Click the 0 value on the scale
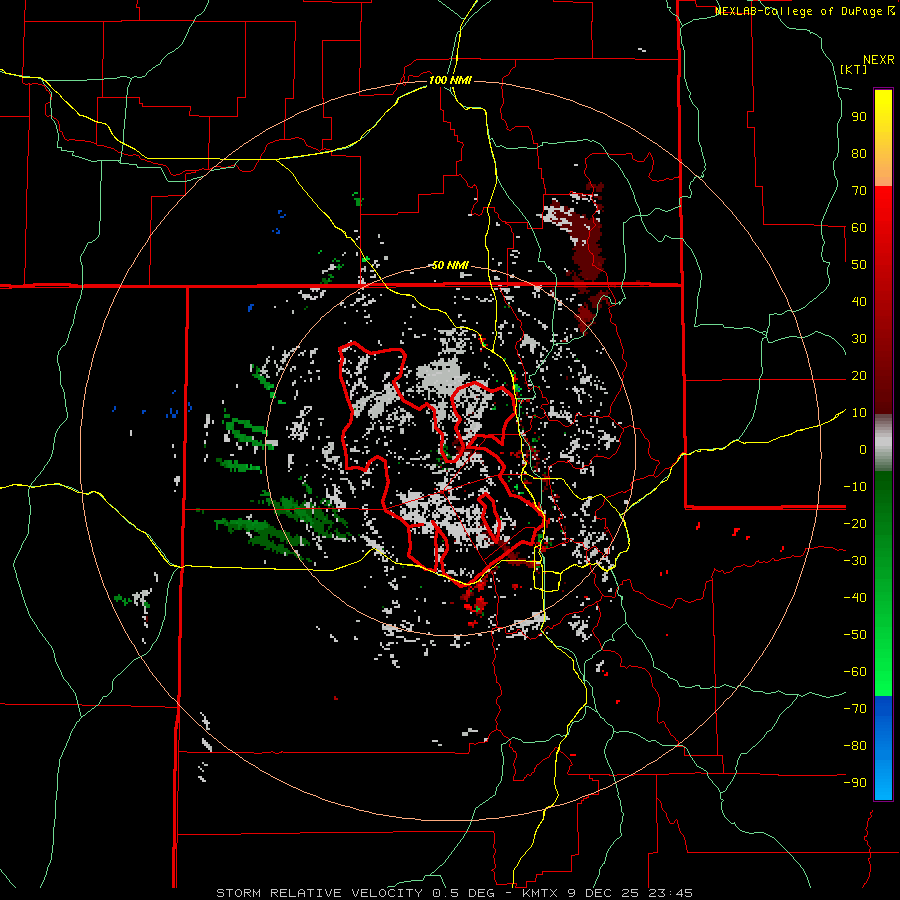The height and width of the screenshot is (900, 900). tap(861, 450)
